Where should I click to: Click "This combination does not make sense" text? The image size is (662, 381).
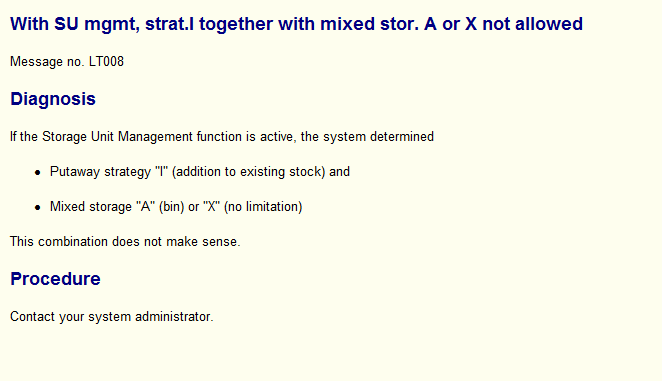click(x=125, y=242)
